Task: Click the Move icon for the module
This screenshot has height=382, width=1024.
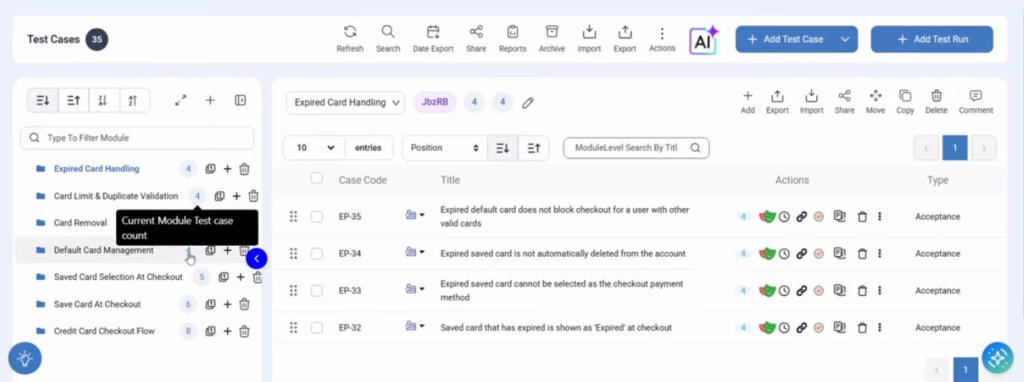Action: 875,96
